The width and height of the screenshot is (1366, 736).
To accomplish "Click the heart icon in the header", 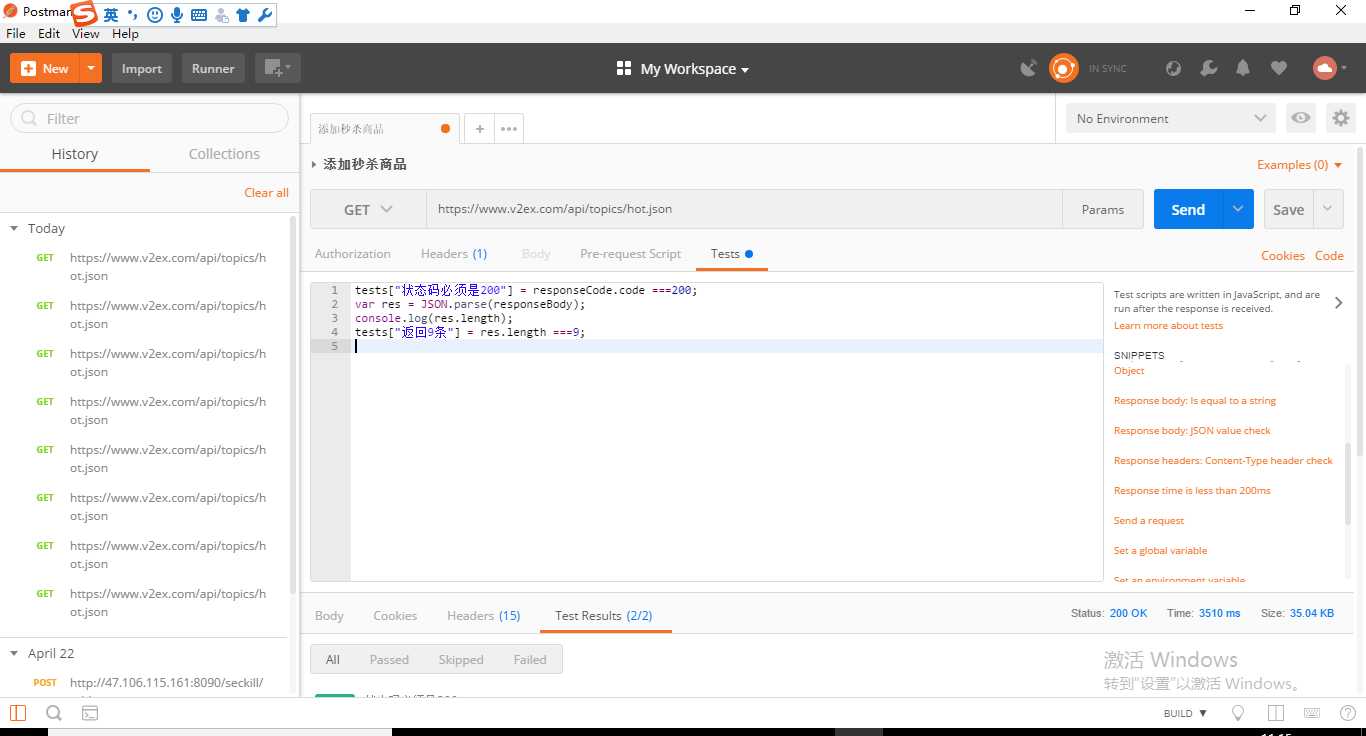I will 1278,68.
